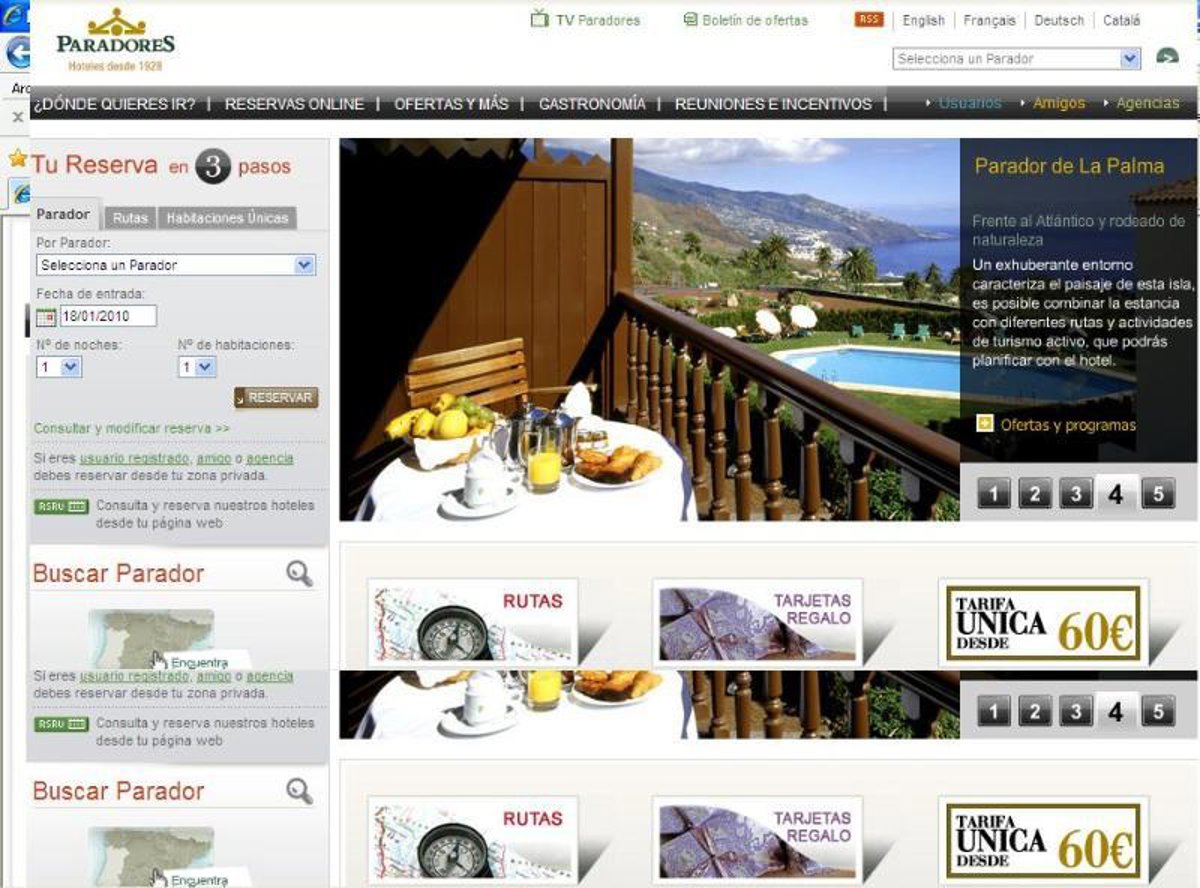The image size is (1200, 888).
Task: Open the calendar icon next to Fecha de entrada
Action: click(x=46, y=317)
